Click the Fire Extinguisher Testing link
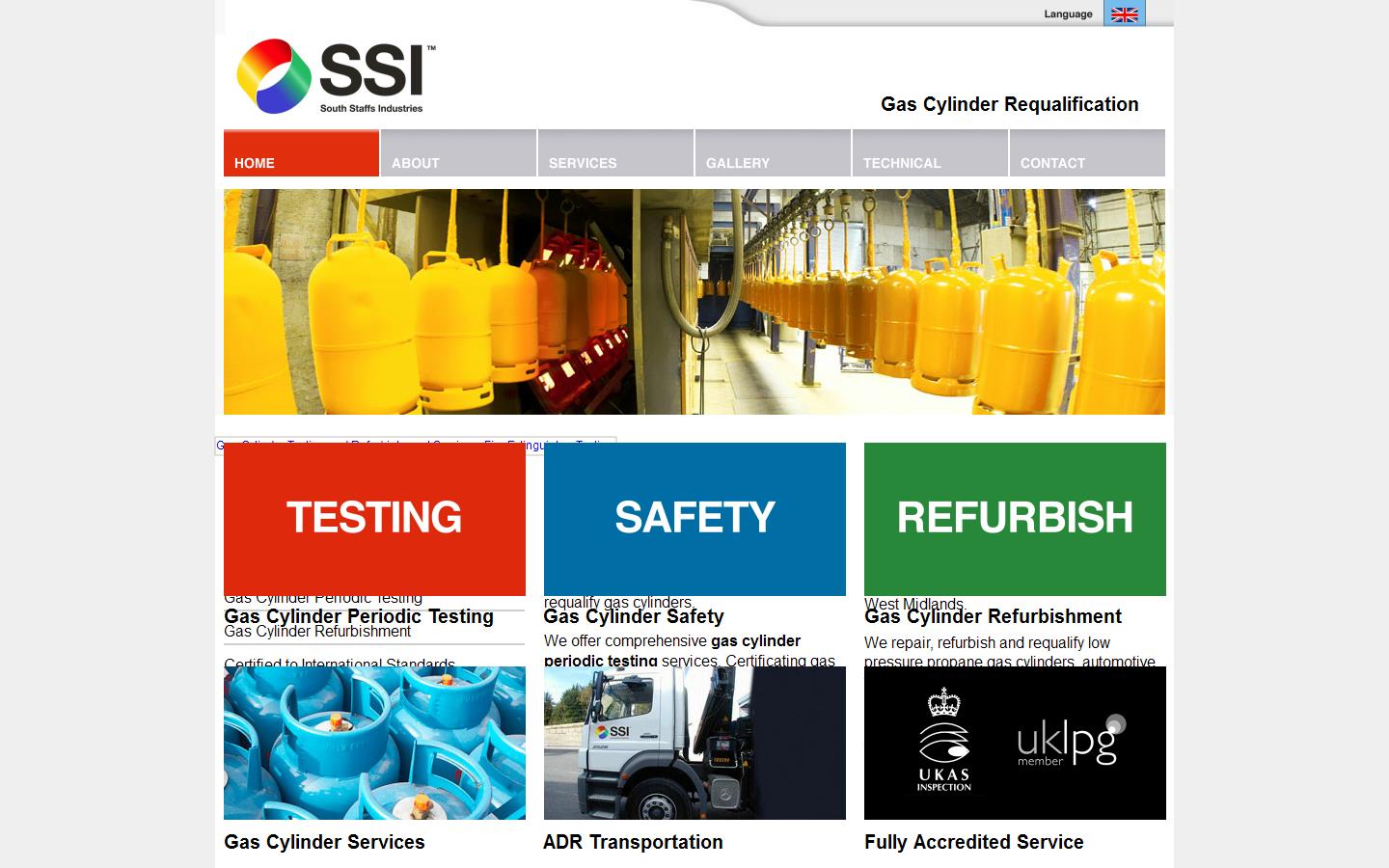 (546, 446)
